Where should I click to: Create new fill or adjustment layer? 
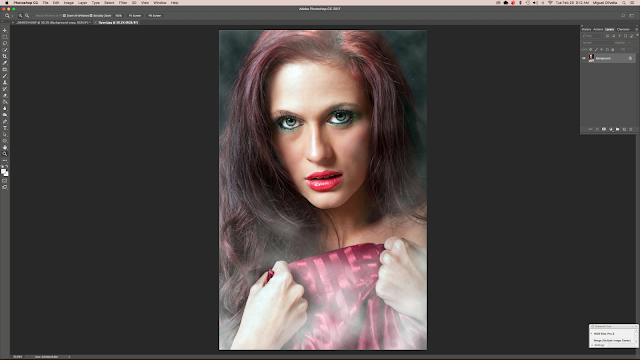point(611,129)
